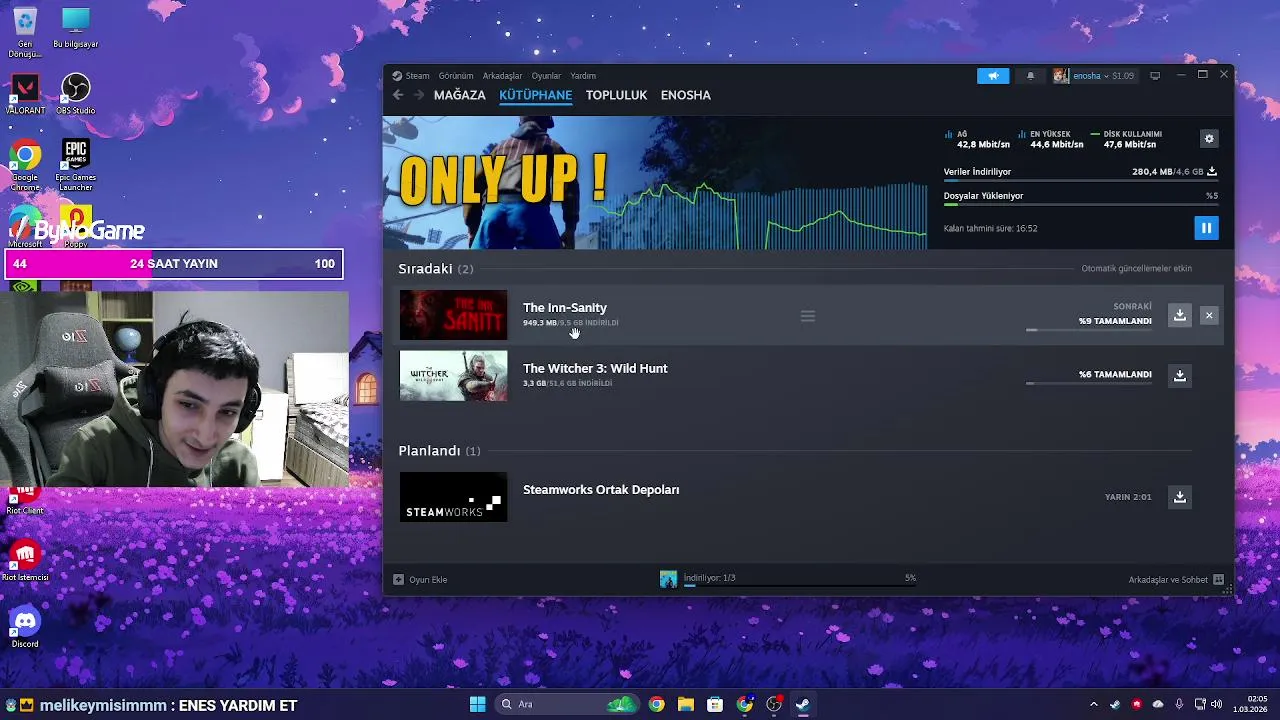This screenshot has height=720, width=1280.
Task: Click Veriler İndiriliyor progress bar
Action: pyautogui.click(x=1080, y=181)
